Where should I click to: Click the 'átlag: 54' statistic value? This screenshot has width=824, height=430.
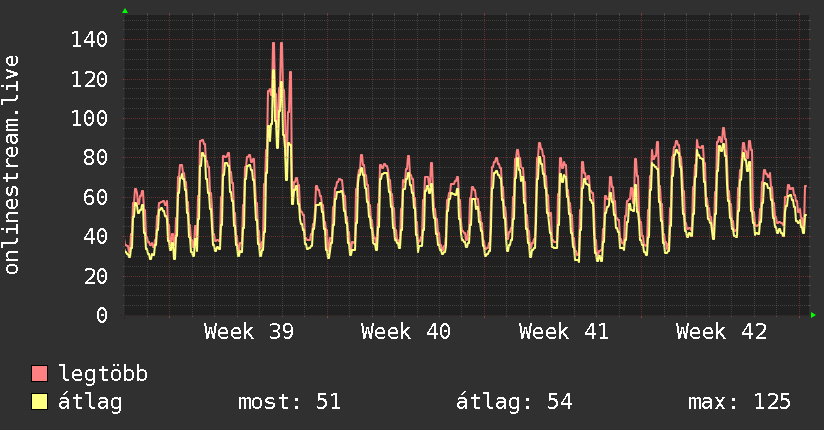point(514,402)
